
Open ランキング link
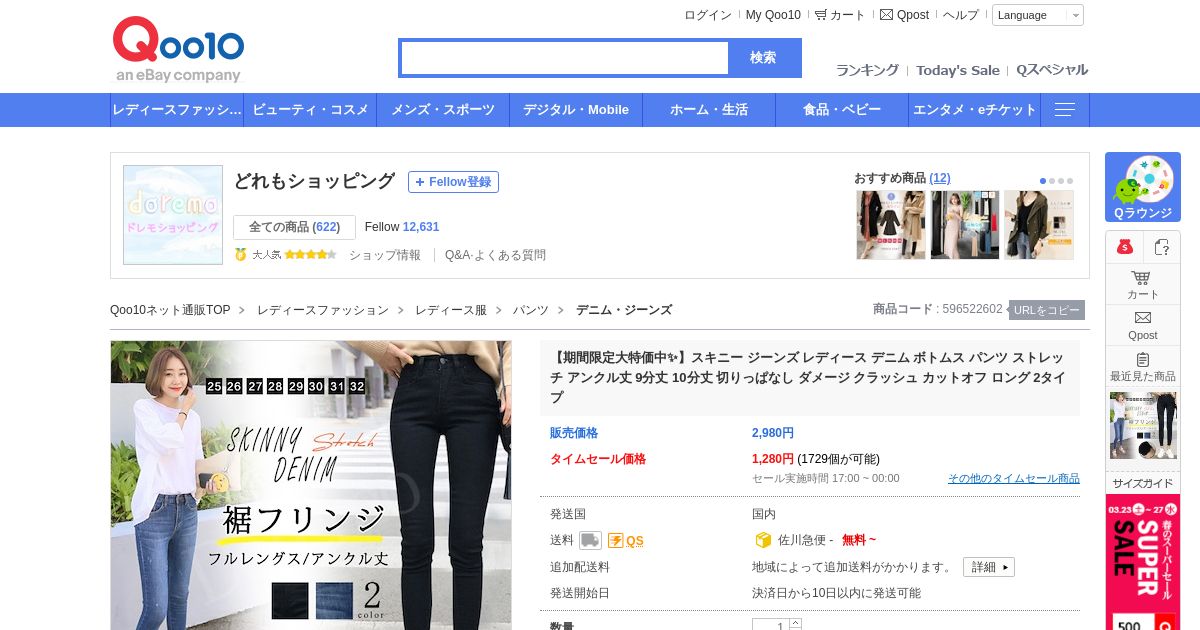pos(867,70)
